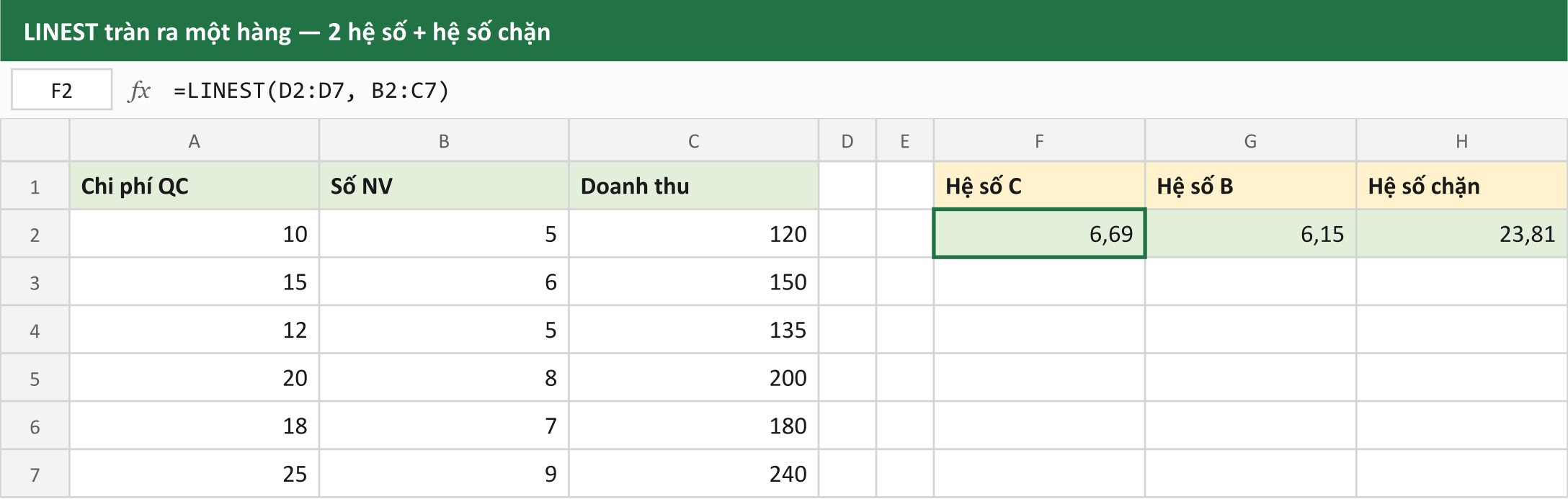The height and width of the screenshot is (499, 1568).
Task: Click cell B6 containing 7
Action: [x=444, y=426]
